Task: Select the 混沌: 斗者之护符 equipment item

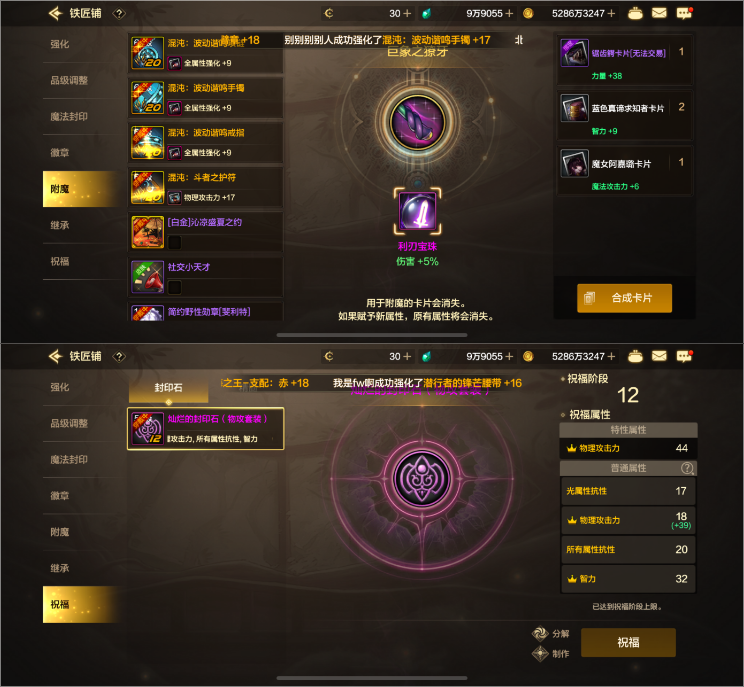Action: point(205,187)
